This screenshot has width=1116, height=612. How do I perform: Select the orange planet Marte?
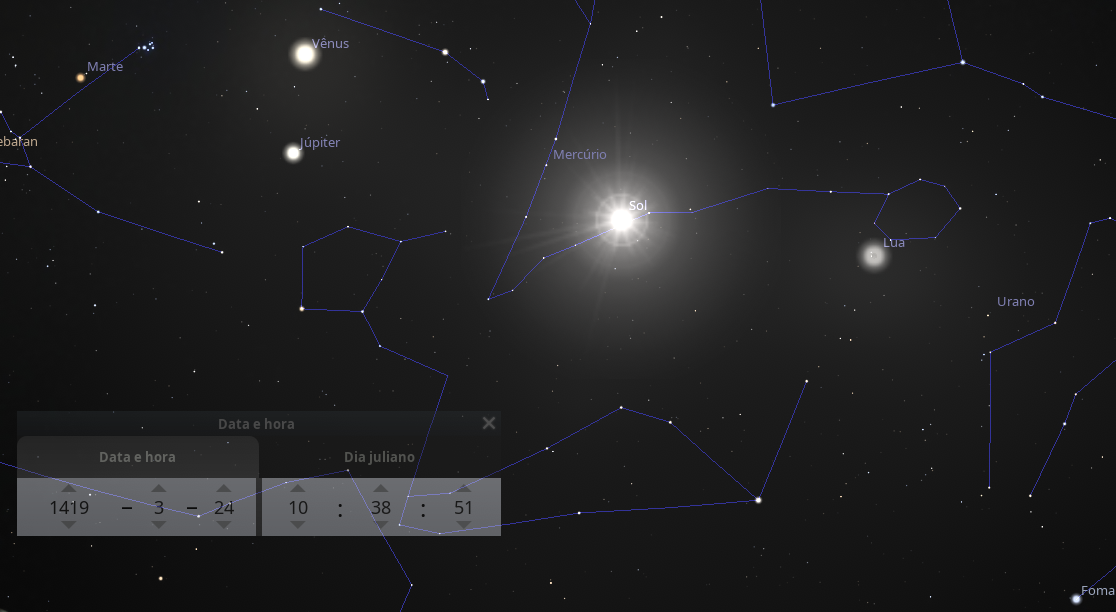[x=80, y=78]
